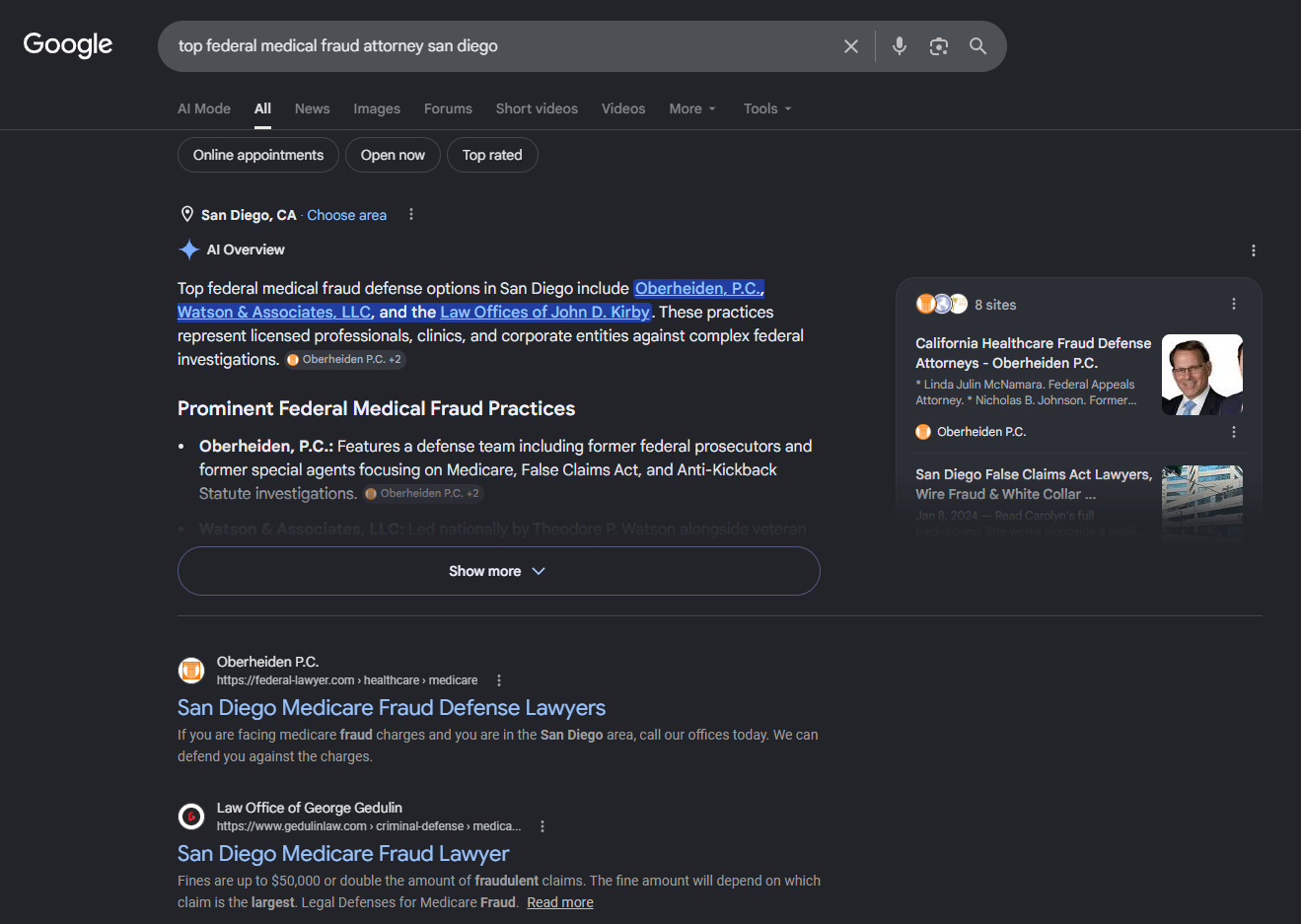Screen dimensions: 1301x924
Task: Click Oberheiden P.C. +2 chip after Statute investigations
Action: click(423, 493)
